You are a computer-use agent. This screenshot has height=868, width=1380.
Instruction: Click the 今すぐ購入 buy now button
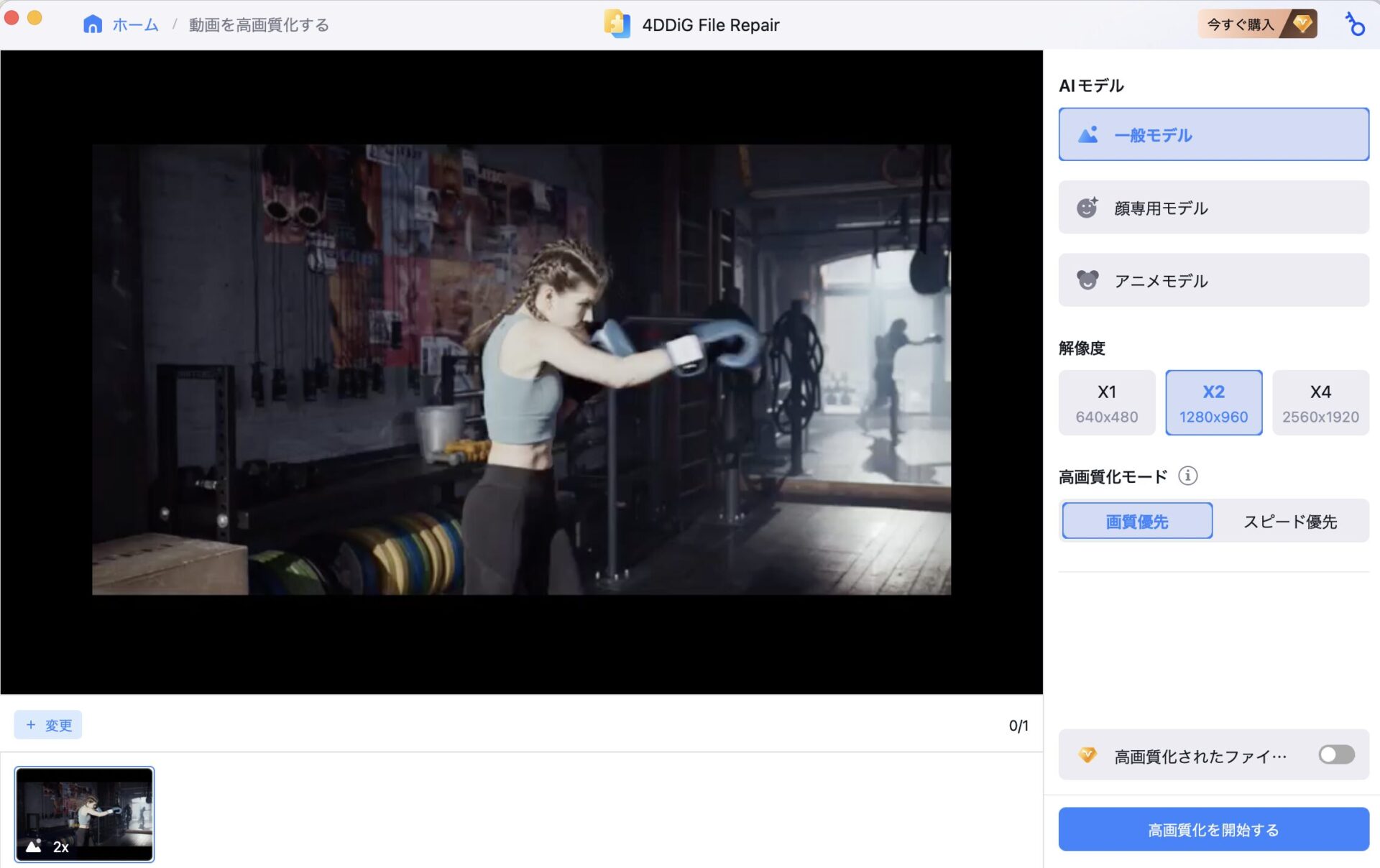coord(1257,24)
